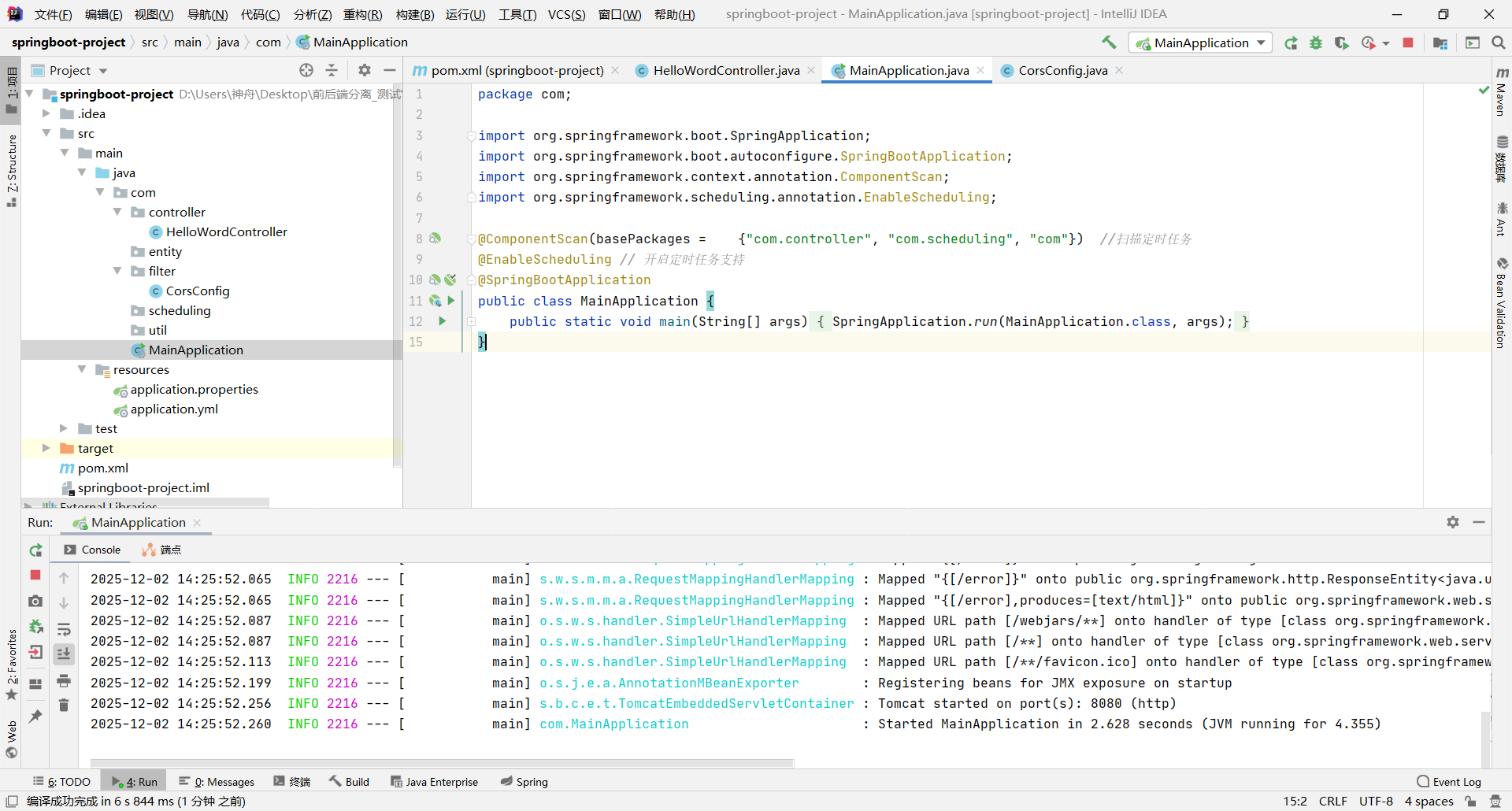The image size is (1512, 811).
Task: Open the Spring tool window button
Action: (524, 782)
